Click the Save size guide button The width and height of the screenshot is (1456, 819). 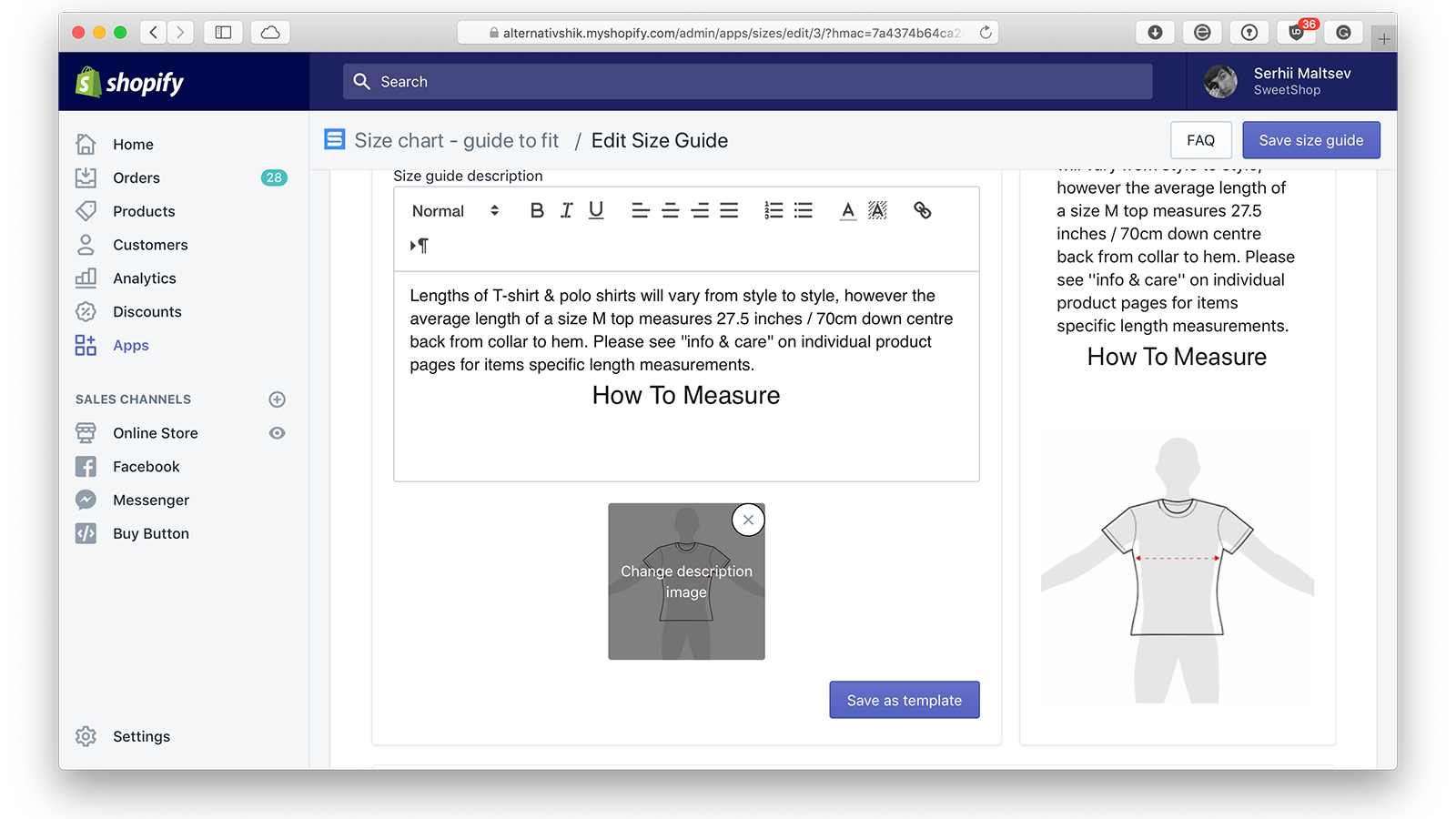tap(1310, 140)
